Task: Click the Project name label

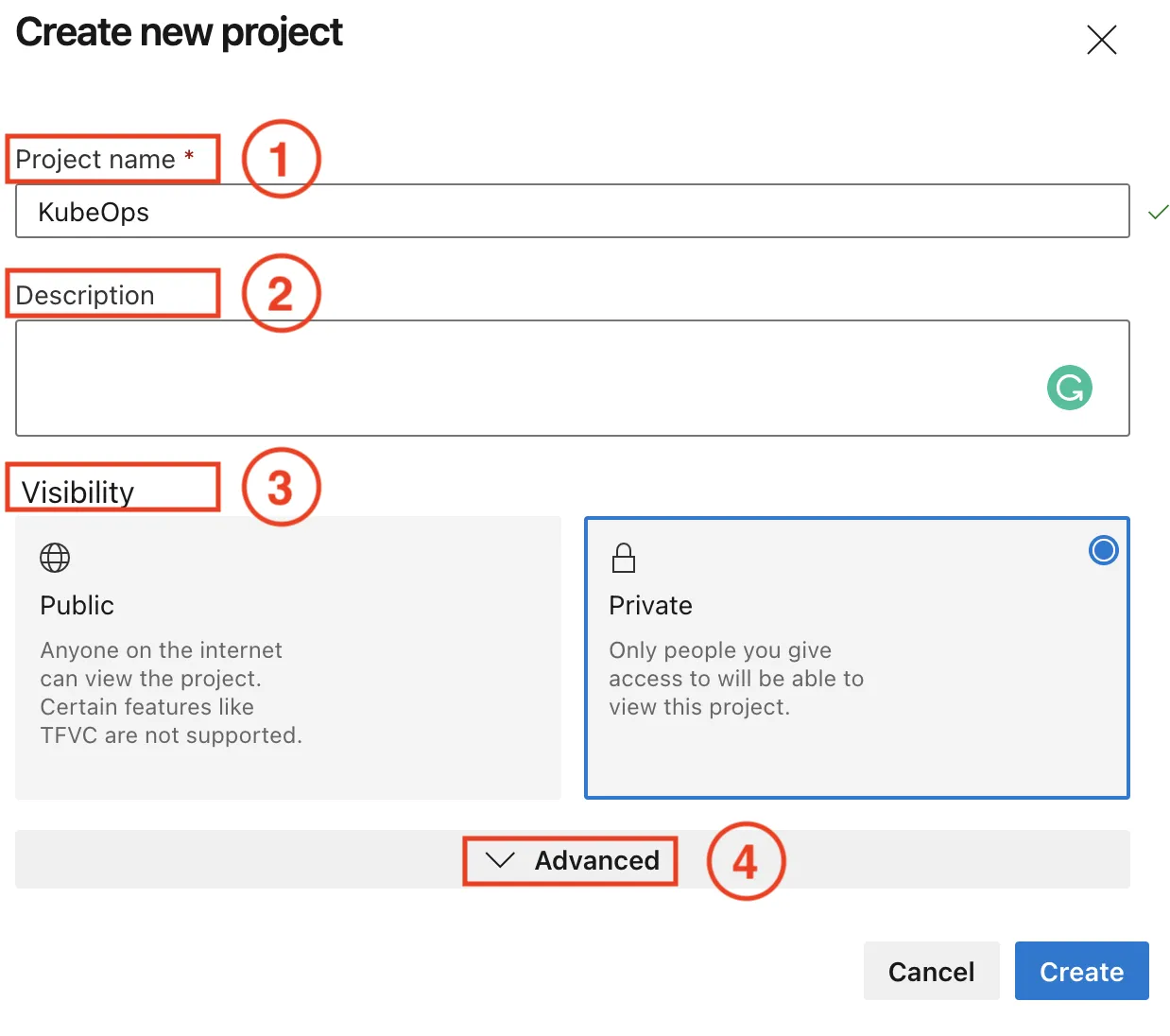Action: [105, 159]
